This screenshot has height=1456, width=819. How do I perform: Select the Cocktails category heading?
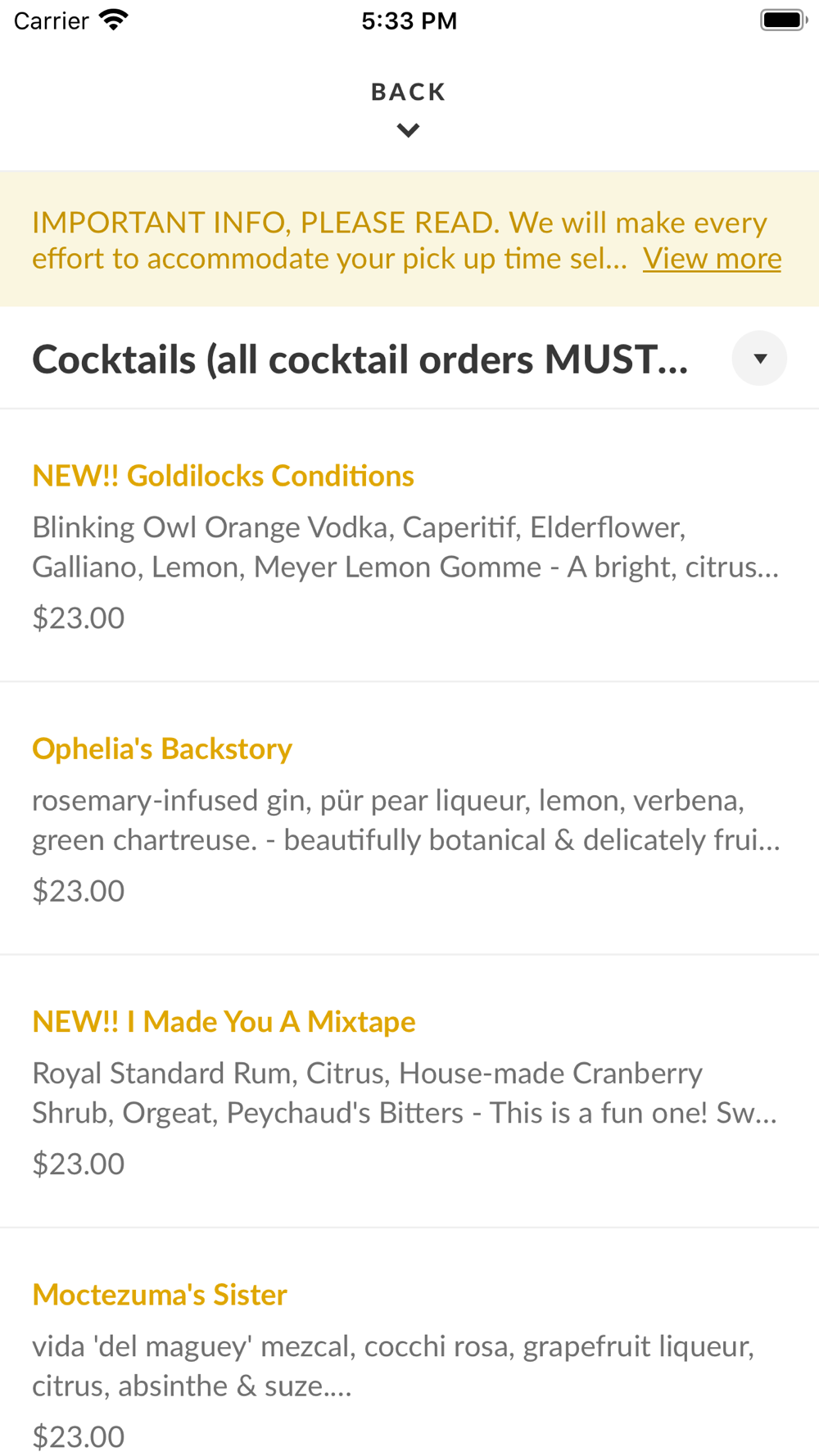click(360, 359)
